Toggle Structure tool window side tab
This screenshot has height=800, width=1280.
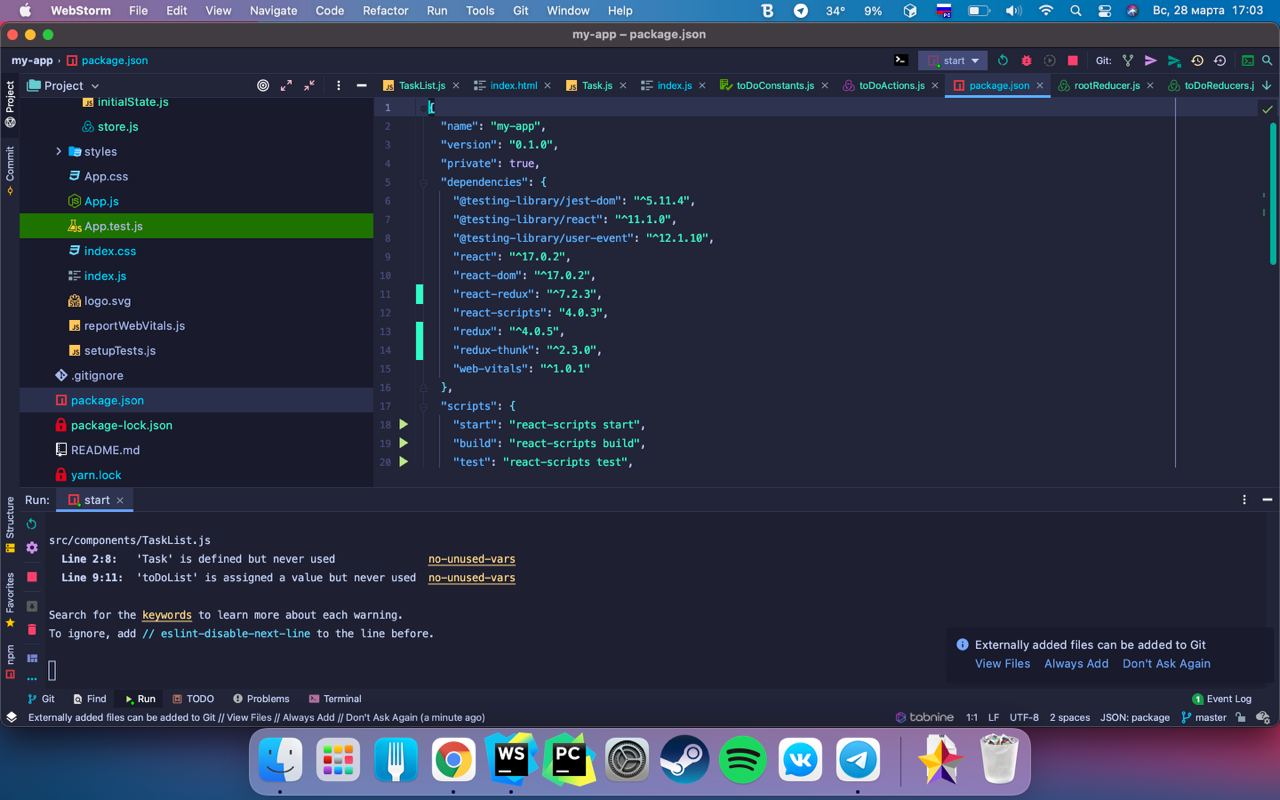pyautogui.click(x=10, y=524)
